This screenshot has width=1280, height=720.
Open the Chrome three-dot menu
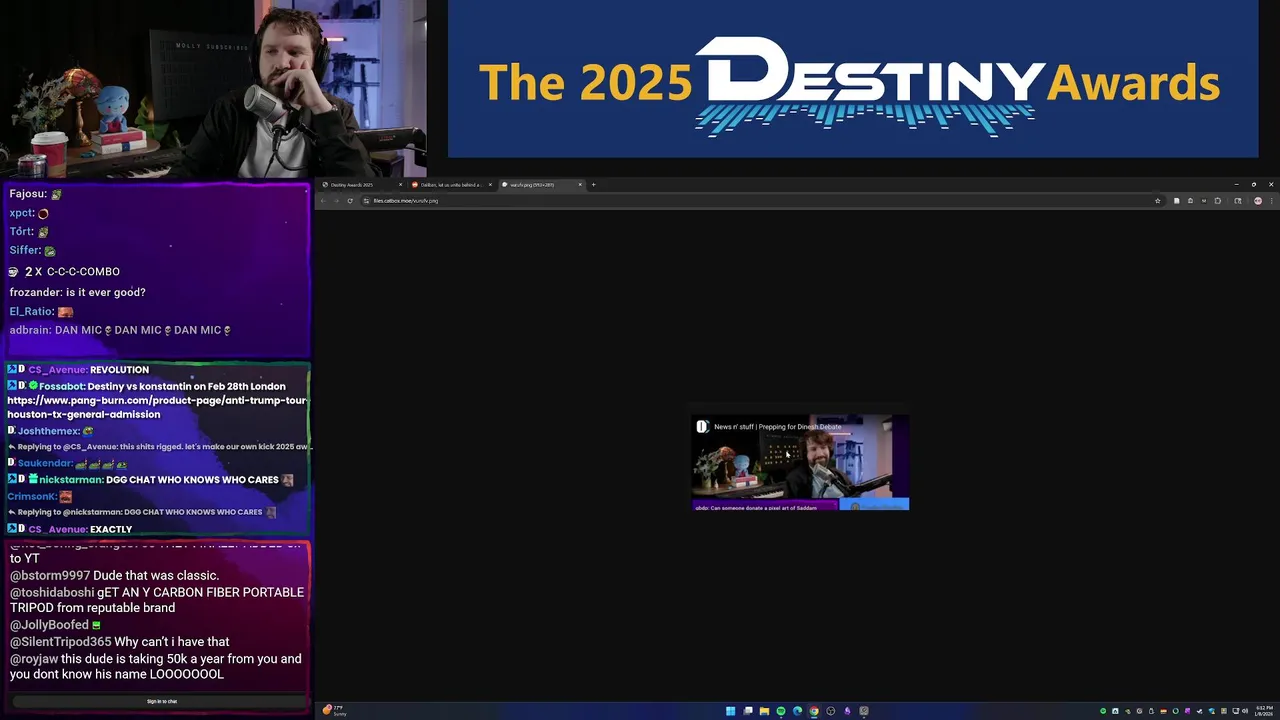1271,201
